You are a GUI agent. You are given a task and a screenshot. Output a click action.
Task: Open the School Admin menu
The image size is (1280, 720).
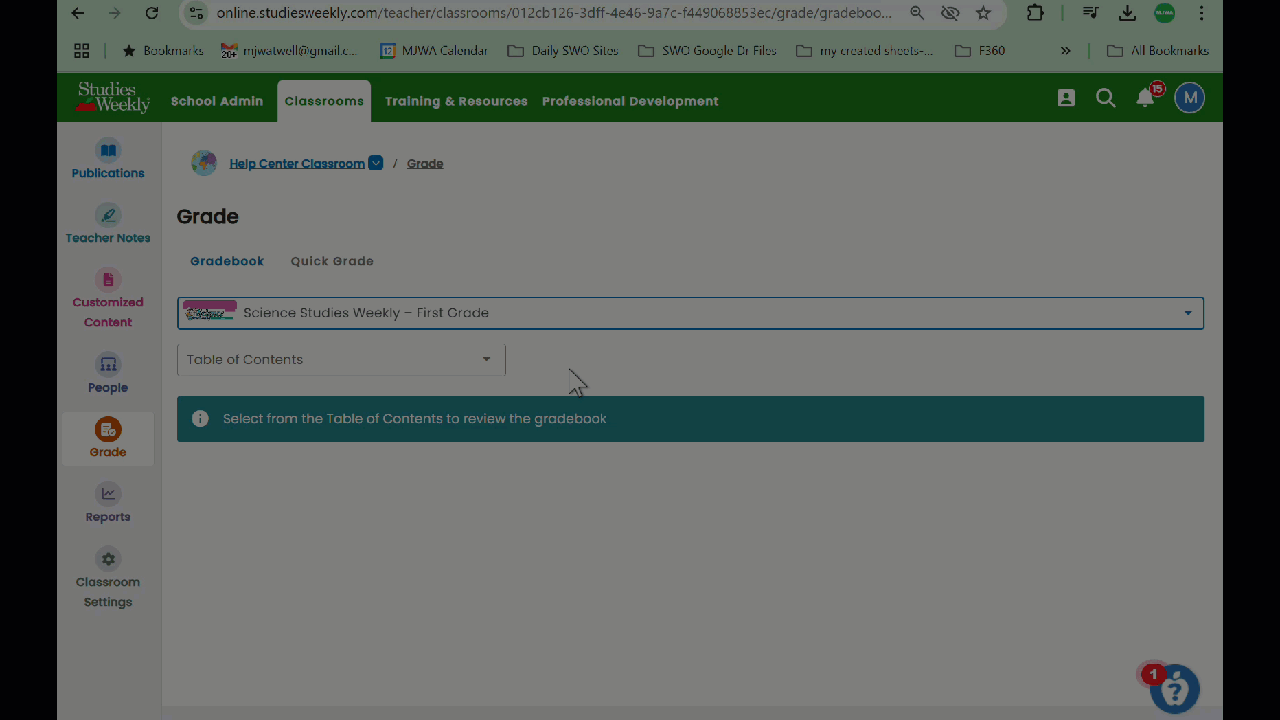click(217, 101)
